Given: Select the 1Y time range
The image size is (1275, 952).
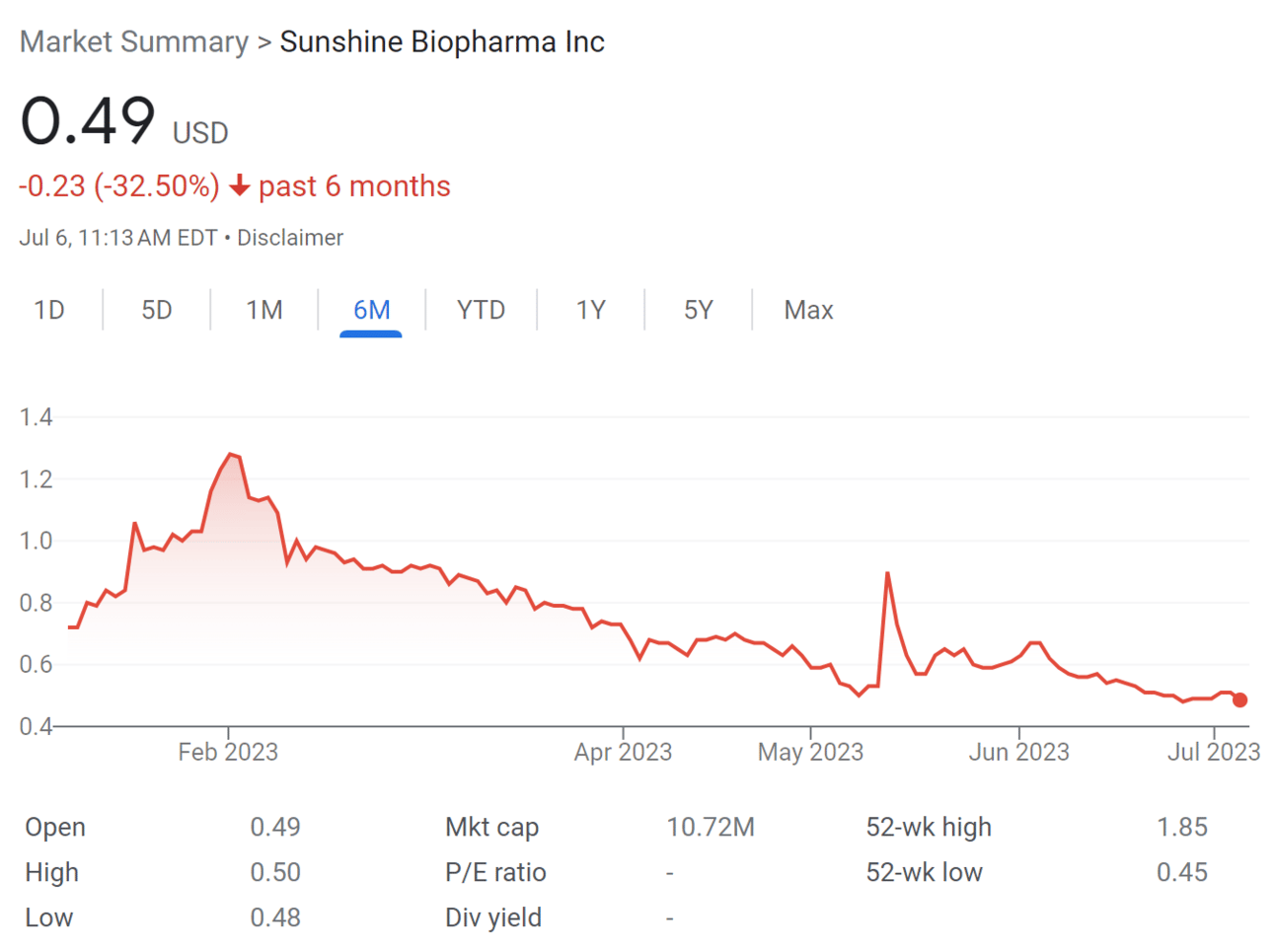Looking at the screenshot, I should [590, 311].
